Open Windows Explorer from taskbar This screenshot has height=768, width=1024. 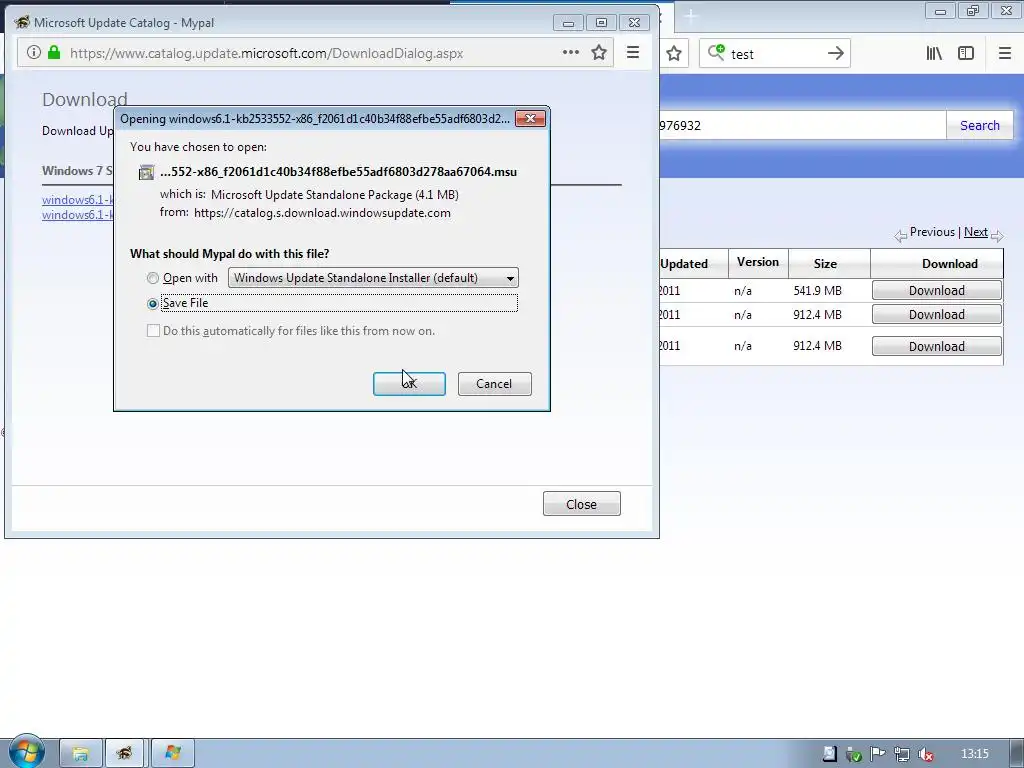[81, 753]
